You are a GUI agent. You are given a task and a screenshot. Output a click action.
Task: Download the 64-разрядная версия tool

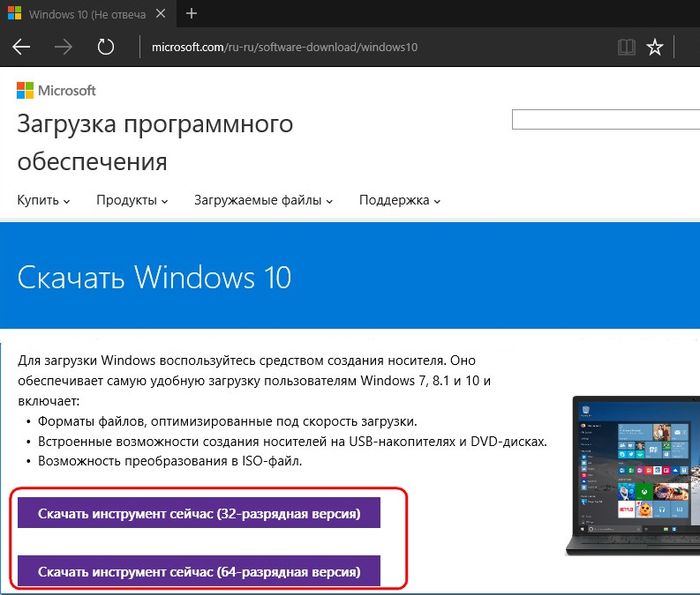pyautogui.click(x=198, y=571)
